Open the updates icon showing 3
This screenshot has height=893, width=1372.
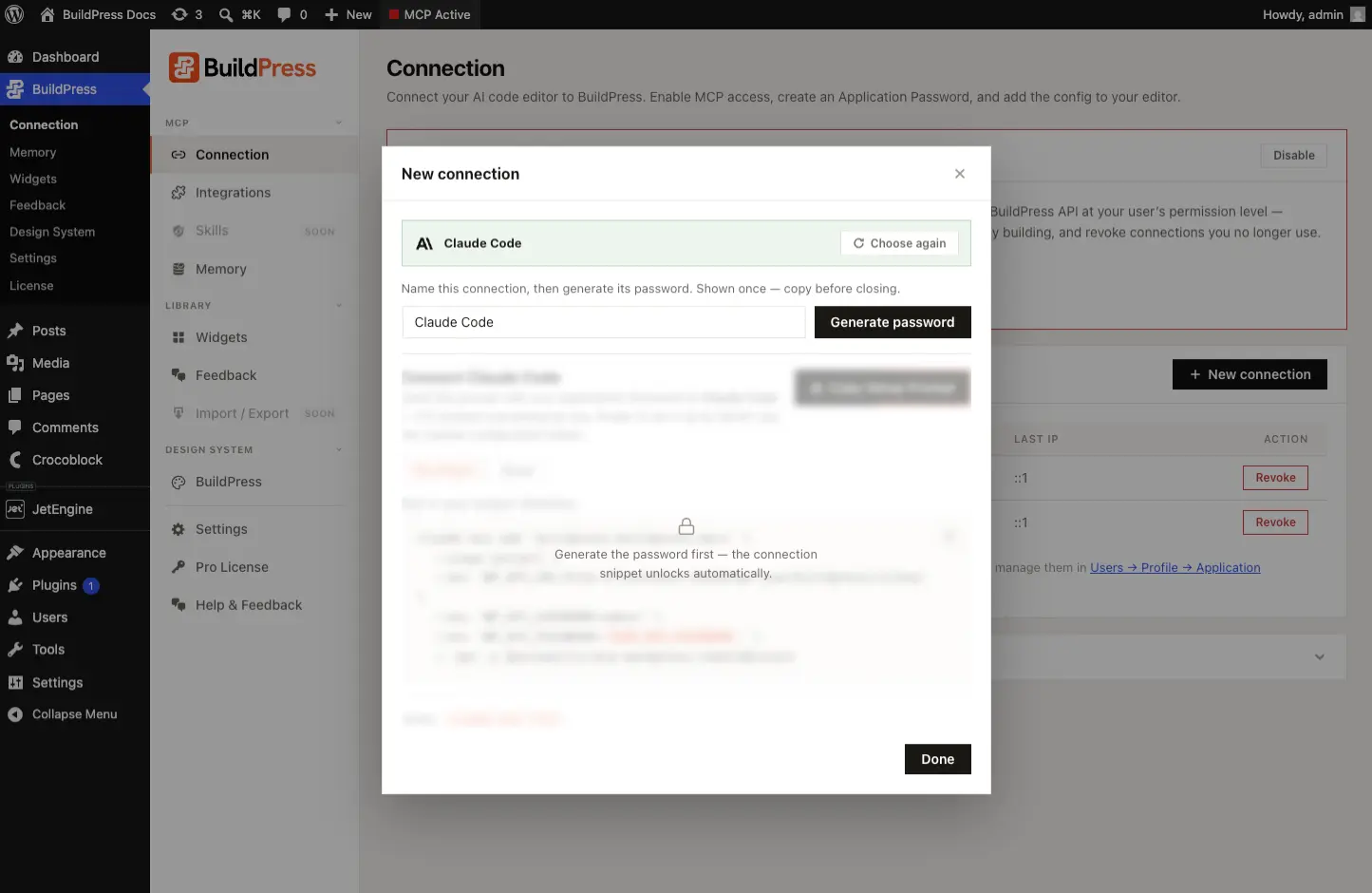pos(187,14)
